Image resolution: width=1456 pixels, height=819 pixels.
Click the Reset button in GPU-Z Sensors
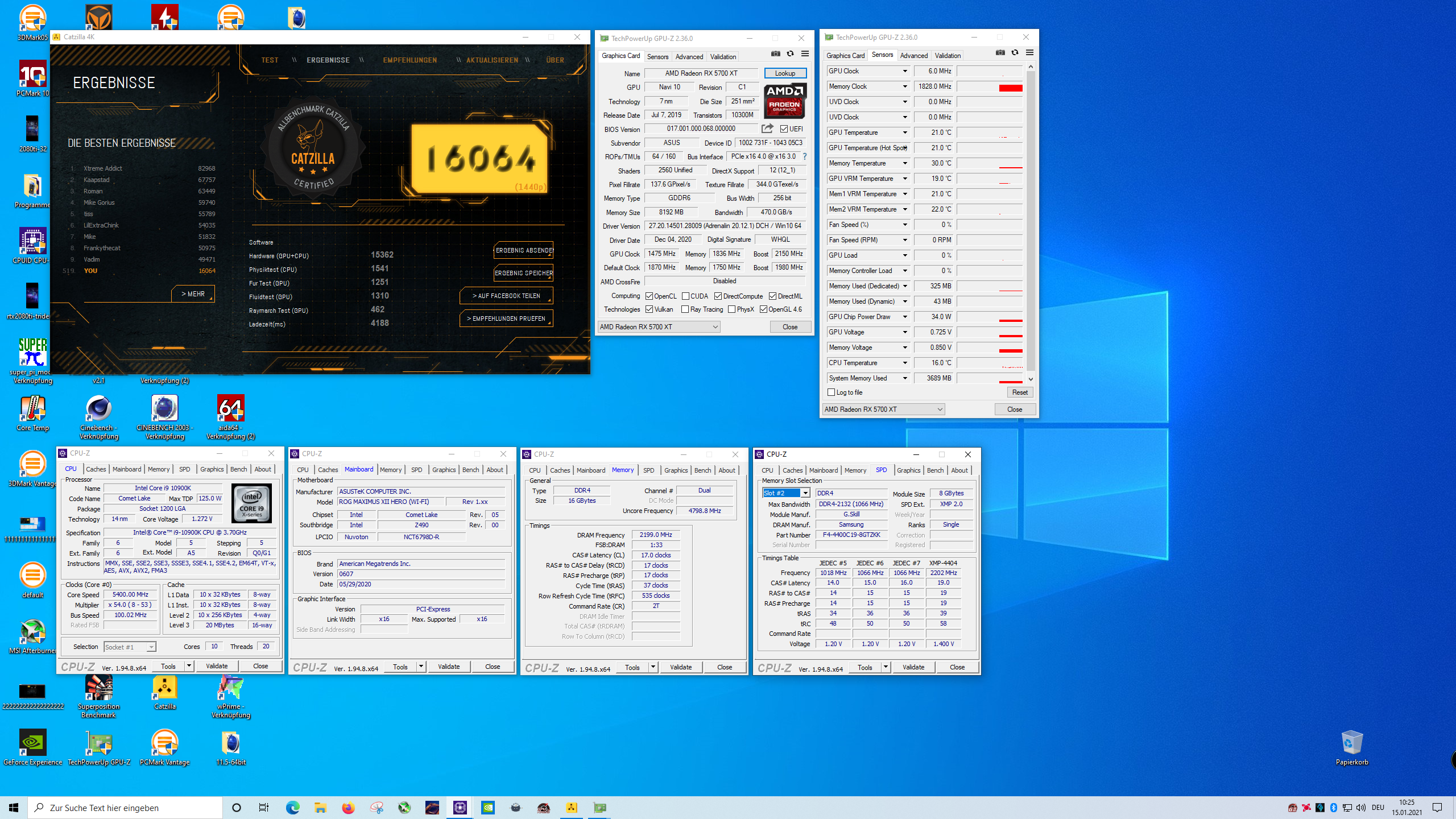coord(1020,392)
